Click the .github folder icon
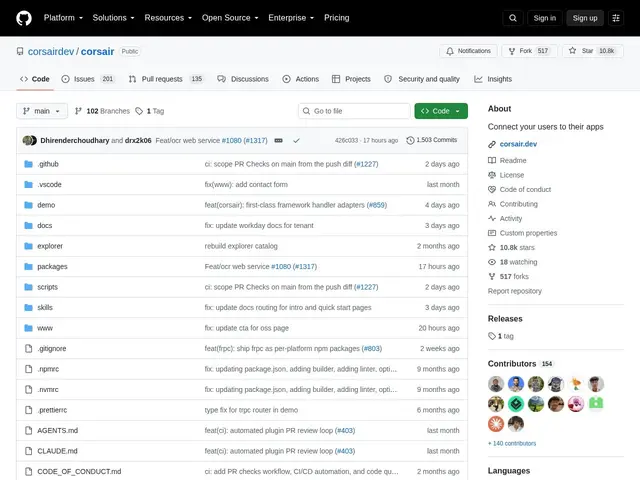640x480 pixels. point(28,164)
